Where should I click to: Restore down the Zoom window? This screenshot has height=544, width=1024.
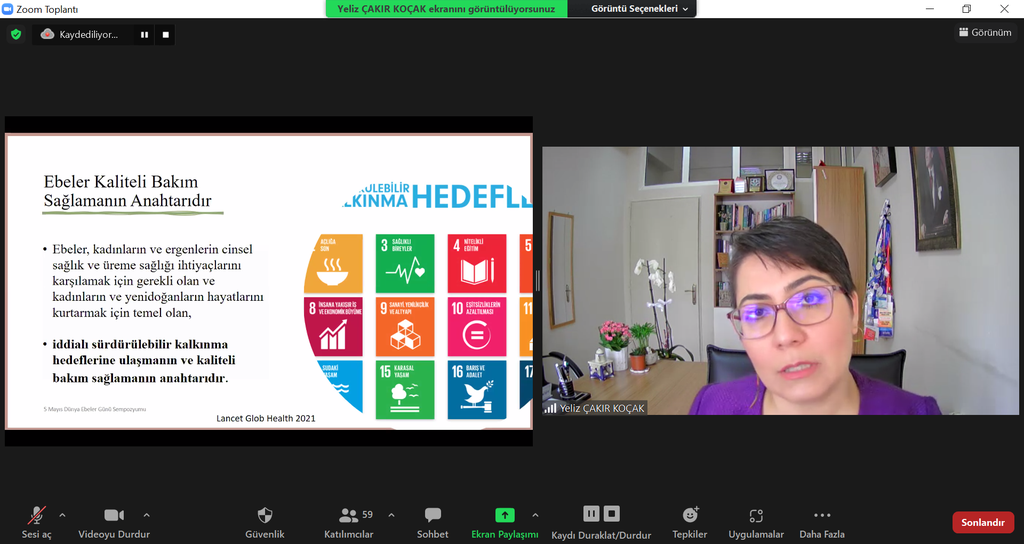967,8
